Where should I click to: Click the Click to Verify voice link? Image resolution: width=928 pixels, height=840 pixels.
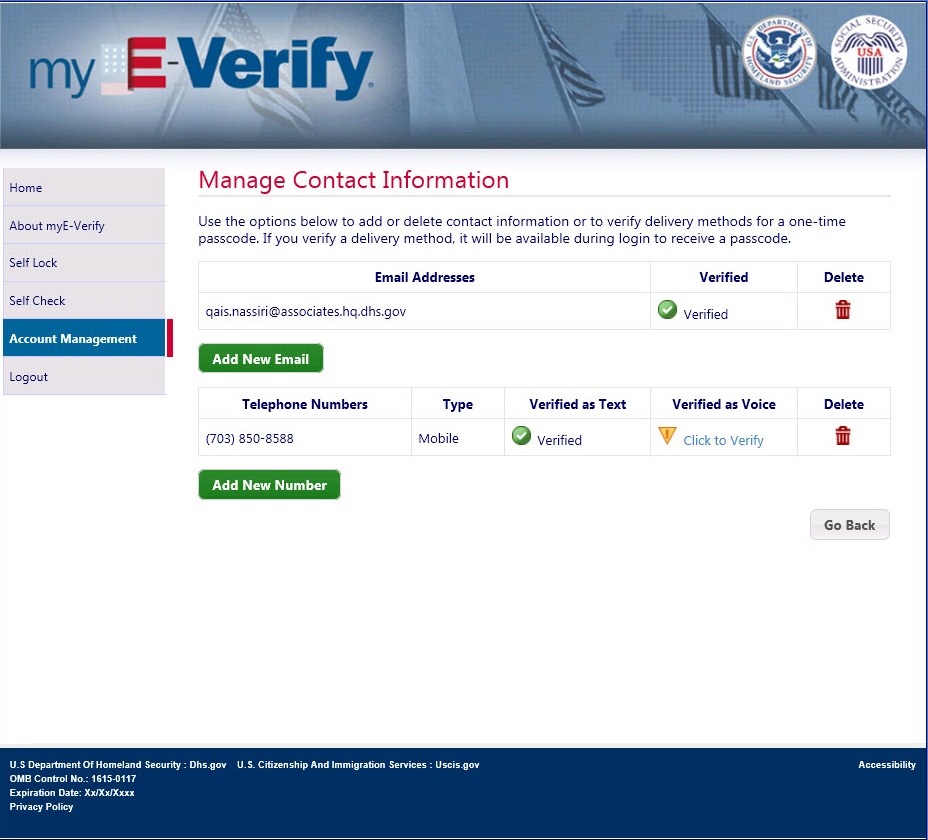click(x=723, y=440)
